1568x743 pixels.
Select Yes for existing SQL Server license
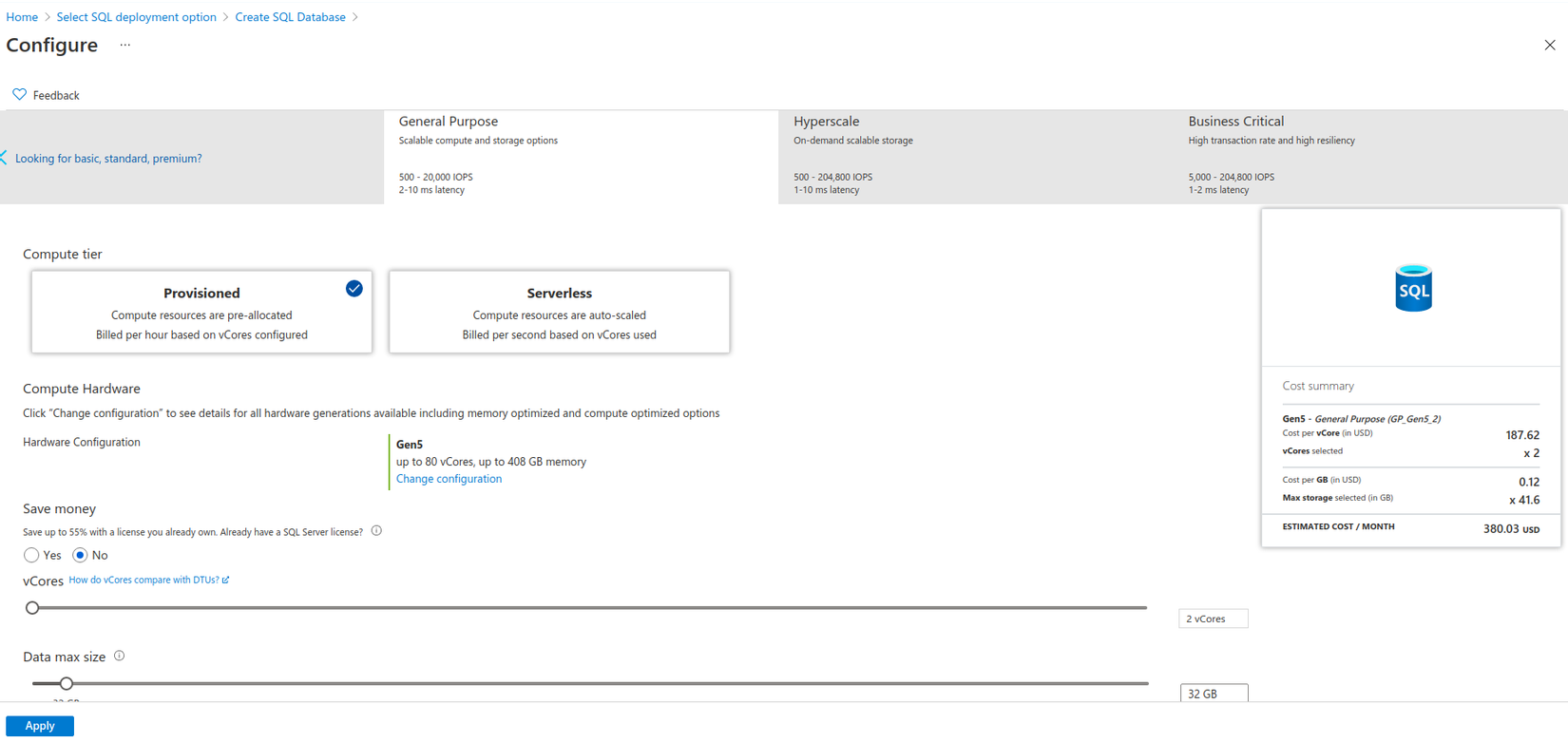(x=31, y=555)
